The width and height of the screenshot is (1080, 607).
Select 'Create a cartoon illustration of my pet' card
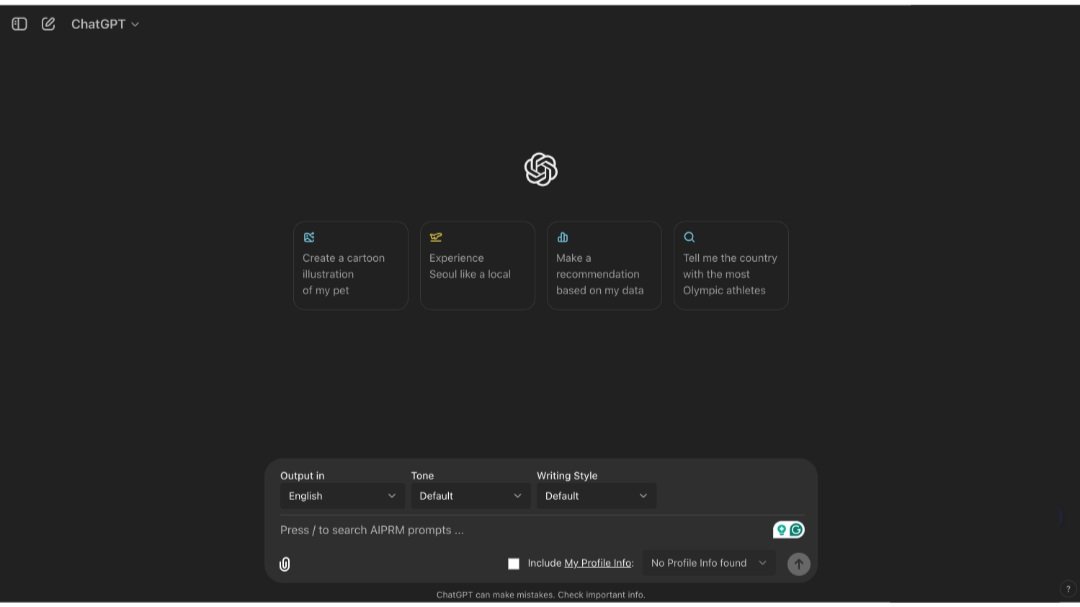pyautogui.click(x=351, y=265)
